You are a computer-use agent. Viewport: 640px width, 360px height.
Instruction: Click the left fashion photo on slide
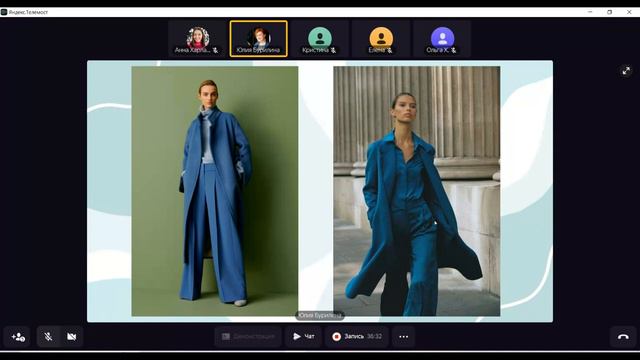[215, 191]
